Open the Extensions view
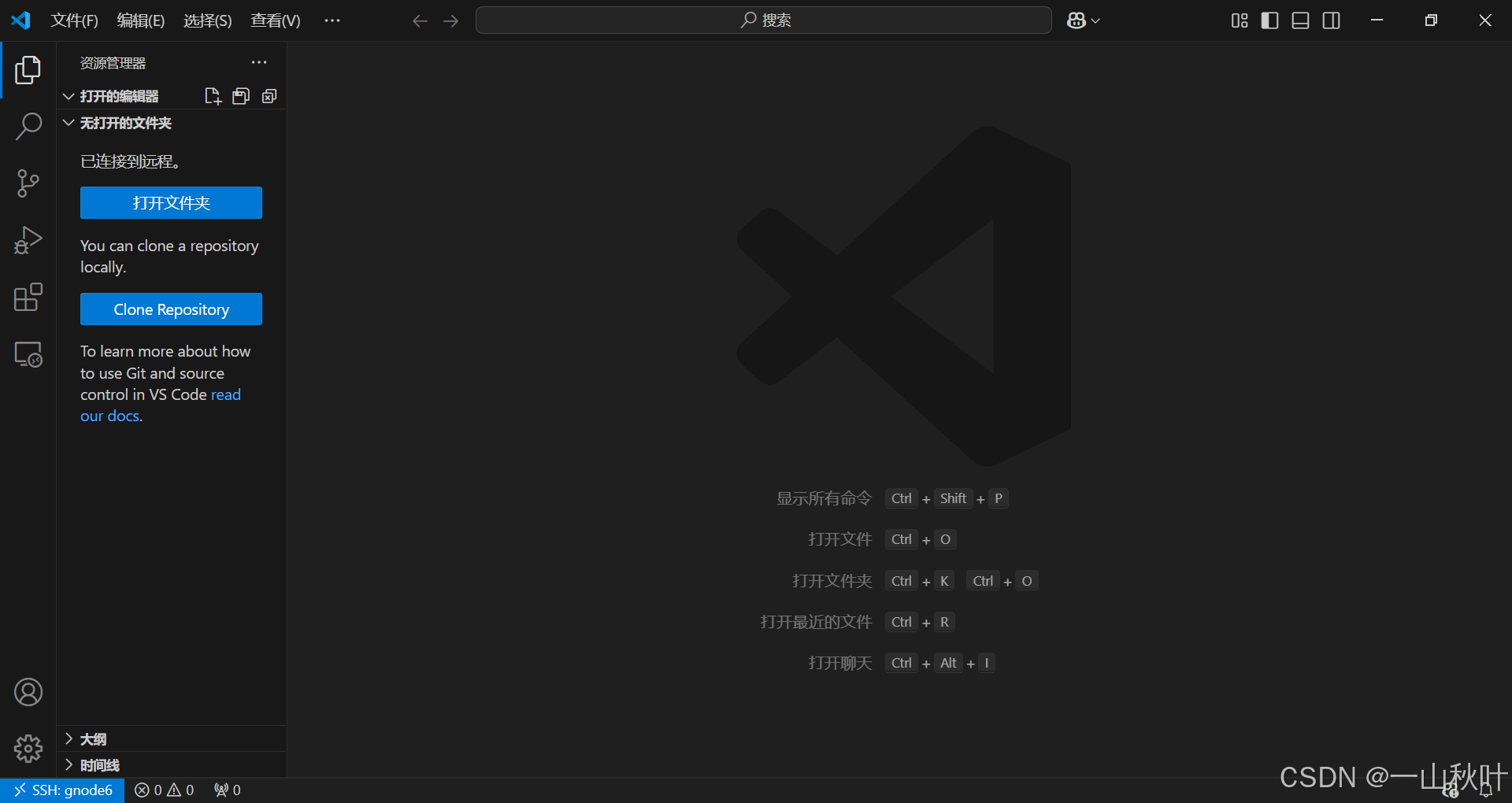The width and height of the screenshot is (1512, 803). click(x=28, y=298)
